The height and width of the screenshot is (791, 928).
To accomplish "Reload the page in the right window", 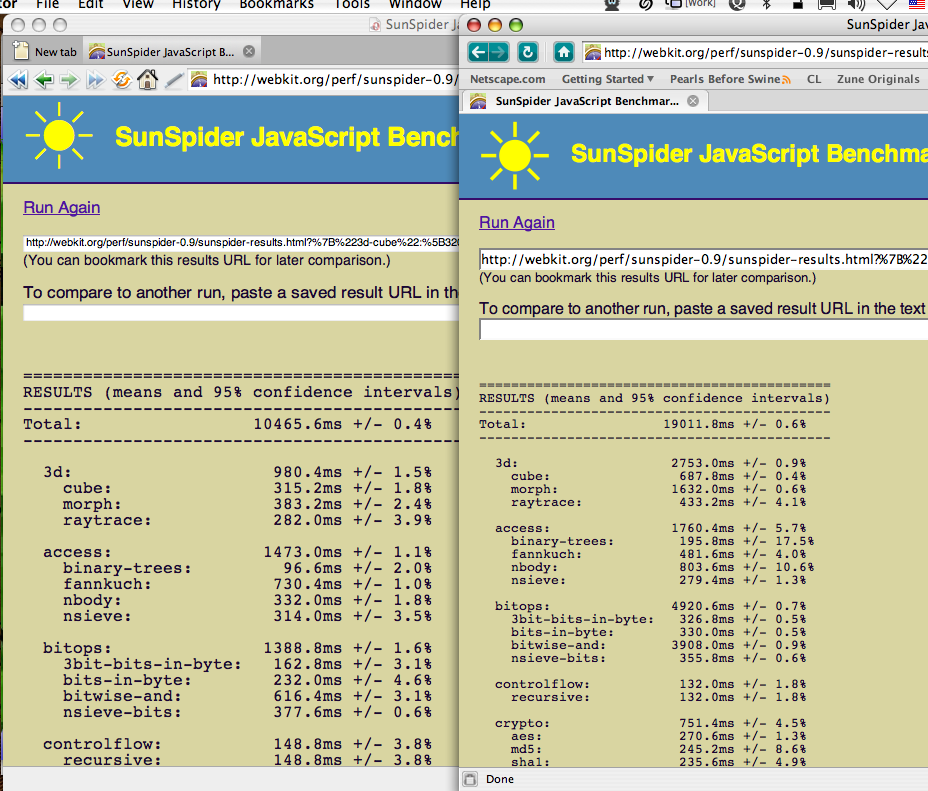I will point(527,52).
